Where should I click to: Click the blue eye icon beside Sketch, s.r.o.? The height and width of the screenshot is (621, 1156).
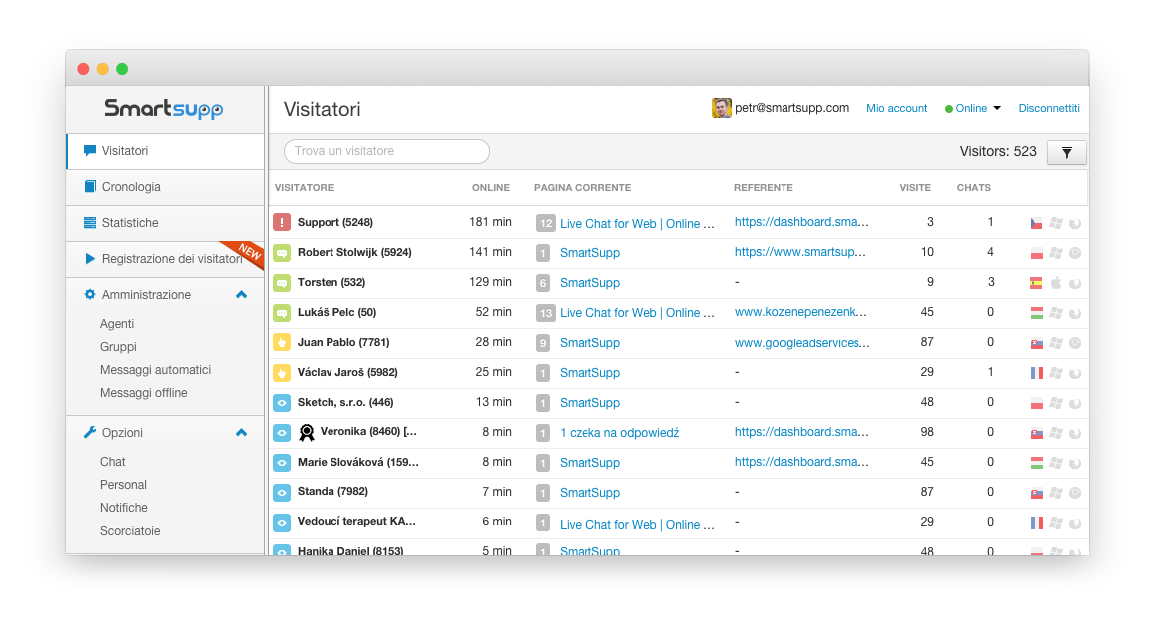click(282, 403)
